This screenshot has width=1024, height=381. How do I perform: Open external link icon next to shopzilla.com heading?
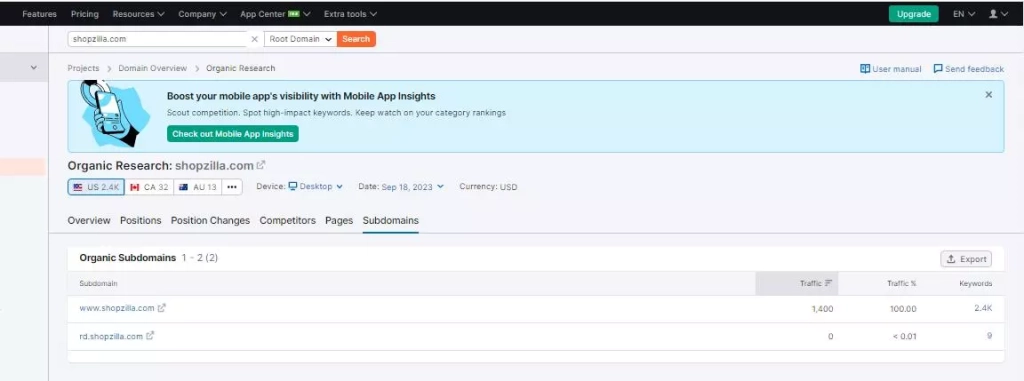point(261,165)
